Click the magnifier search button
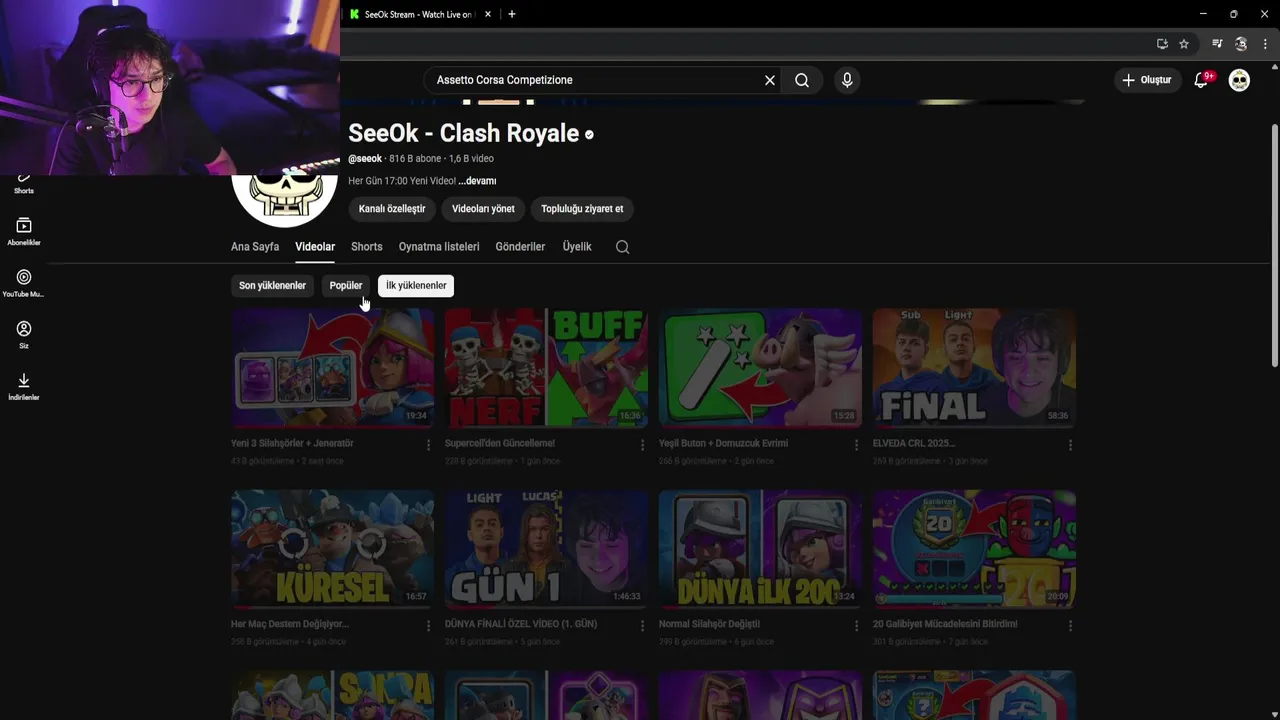This screenshot has height=720, width=1280. point(802,80)
